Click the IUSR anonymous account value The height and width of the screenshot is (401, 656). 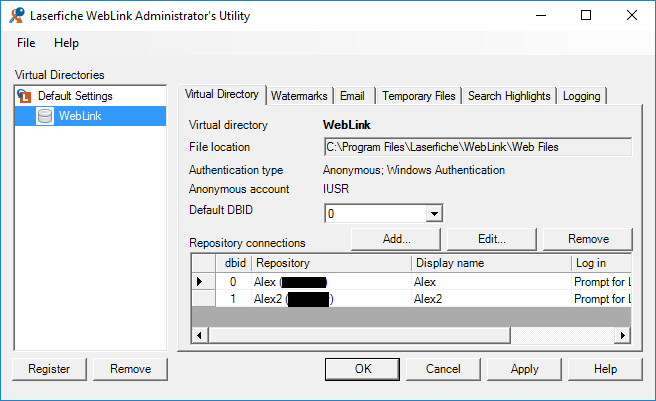click(336, 189)
